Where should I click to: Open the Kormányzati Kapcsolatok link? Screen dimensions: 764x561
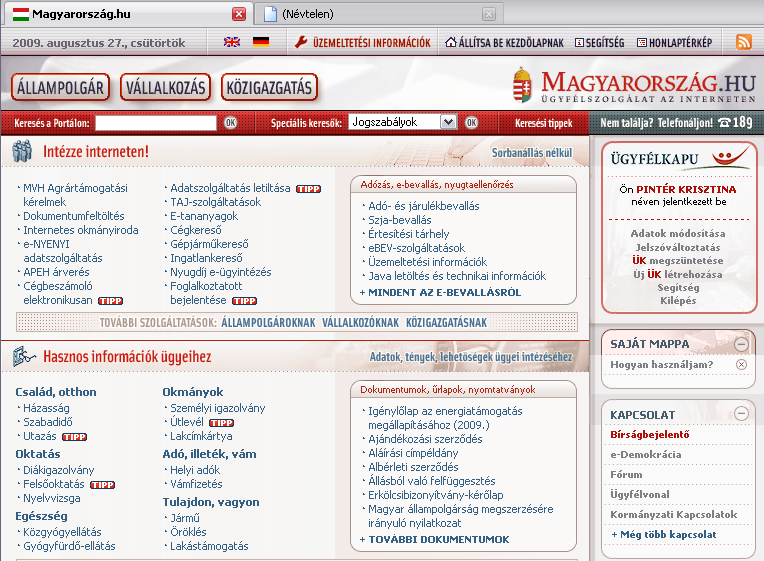pos(673,515)
